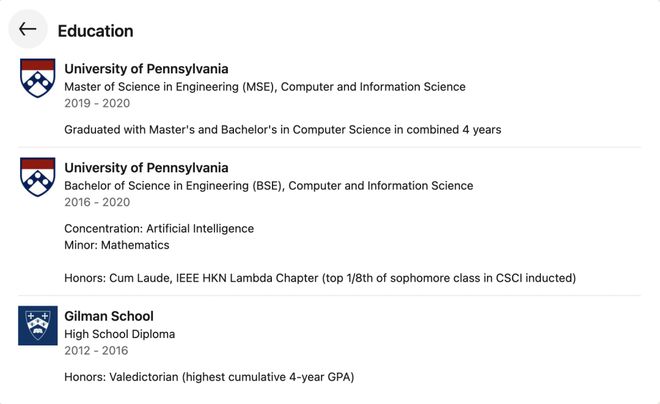Click the Cum Laude IEEE HKN honors line

[320, 278]
